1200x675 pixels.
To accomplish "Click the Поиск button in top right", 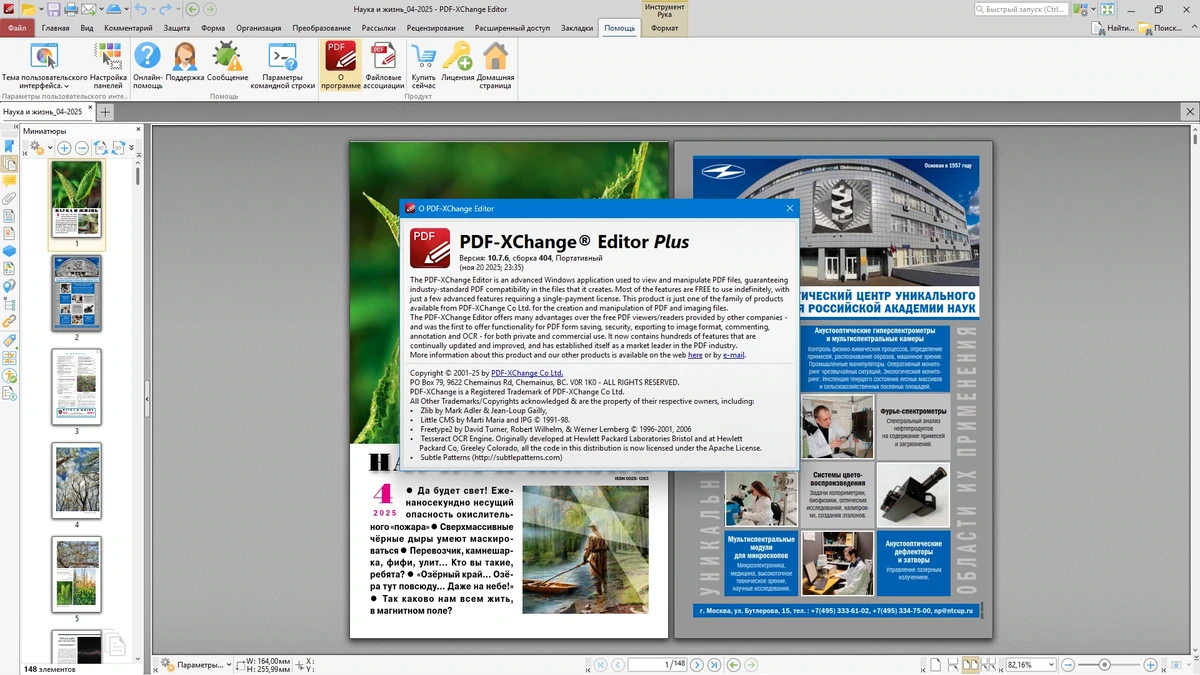I will click(x=1161, y=28).
